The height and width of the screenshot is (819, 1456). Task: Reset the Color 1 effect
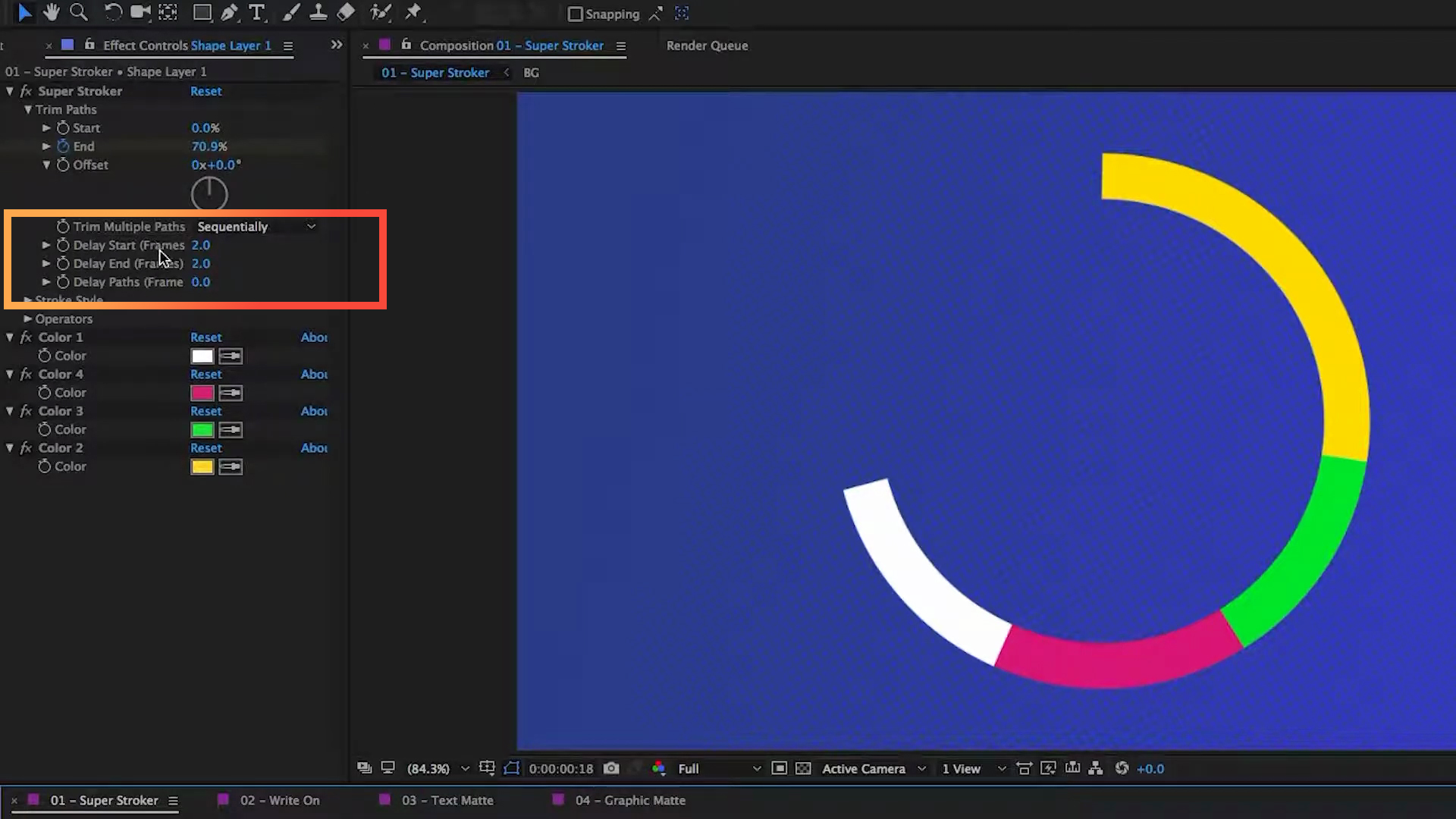[206, 337]
